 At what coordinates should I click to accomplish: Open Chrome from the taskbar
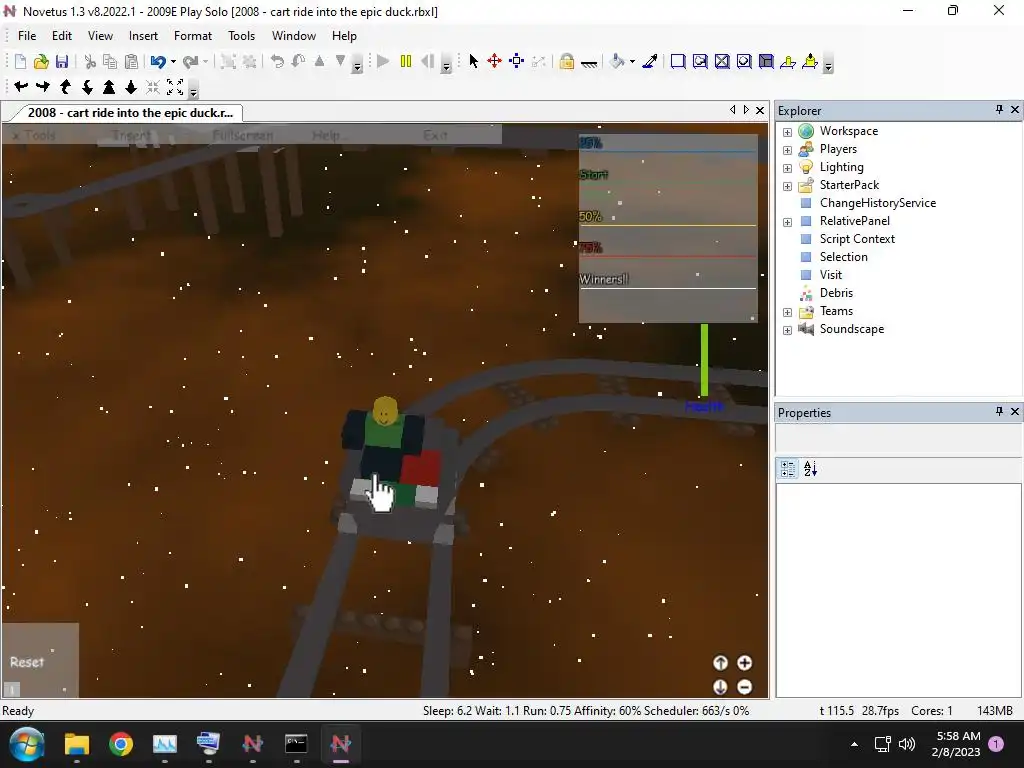tap(121, 744)
